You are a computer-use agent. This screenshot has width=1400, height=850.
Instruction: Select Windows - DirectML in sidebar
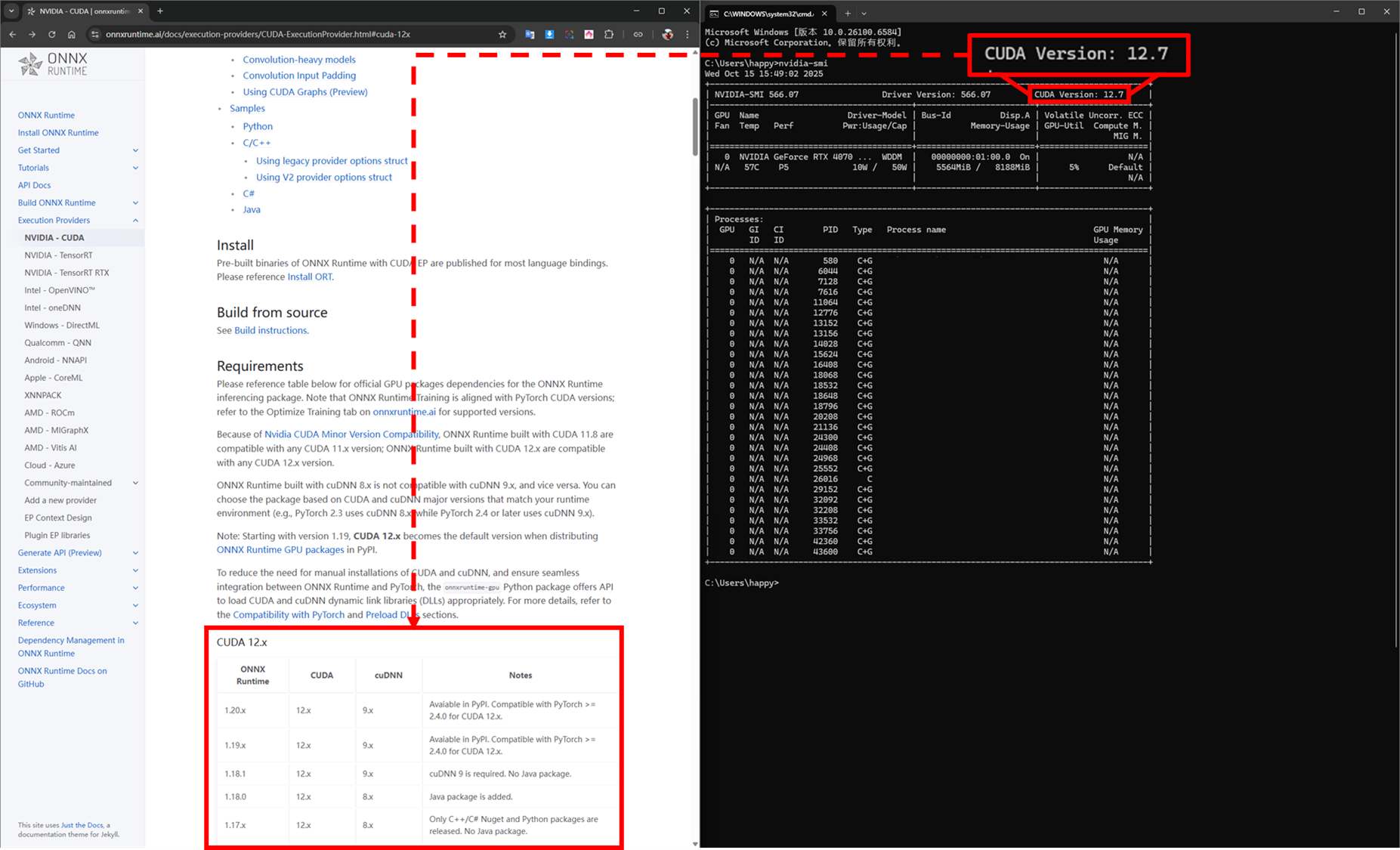pos(62,325)
